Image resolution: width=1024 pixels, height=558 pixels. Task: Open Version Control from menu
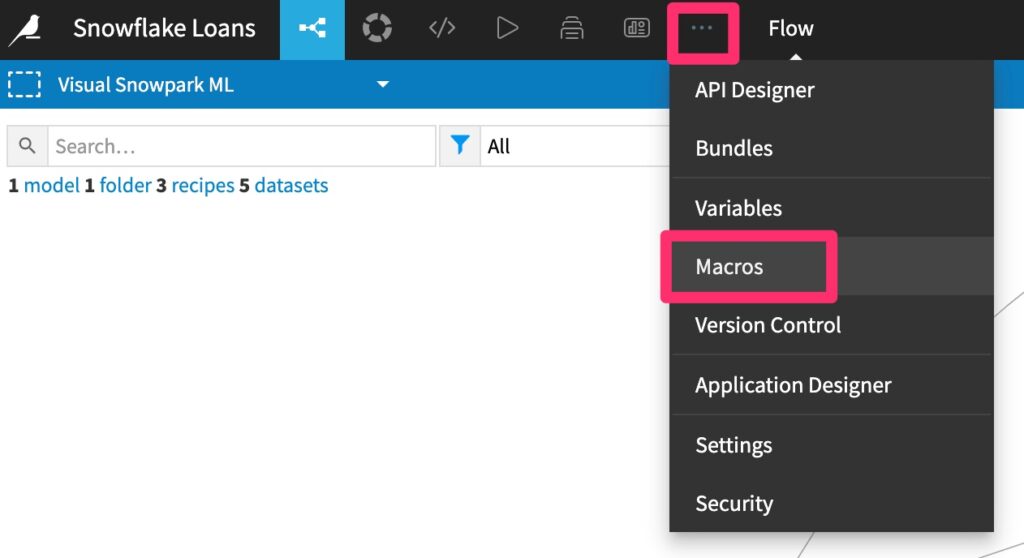click(x=767, y=325)
